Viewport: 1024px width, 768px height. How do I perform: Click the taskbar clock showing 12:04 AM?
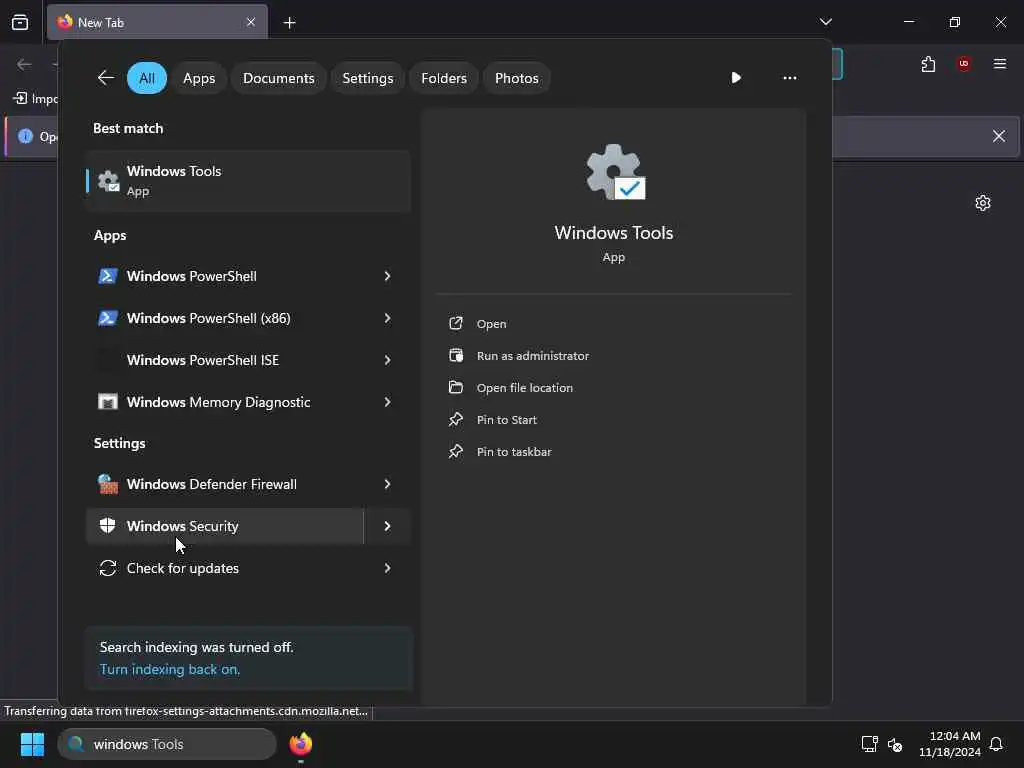tap(950, 744)
